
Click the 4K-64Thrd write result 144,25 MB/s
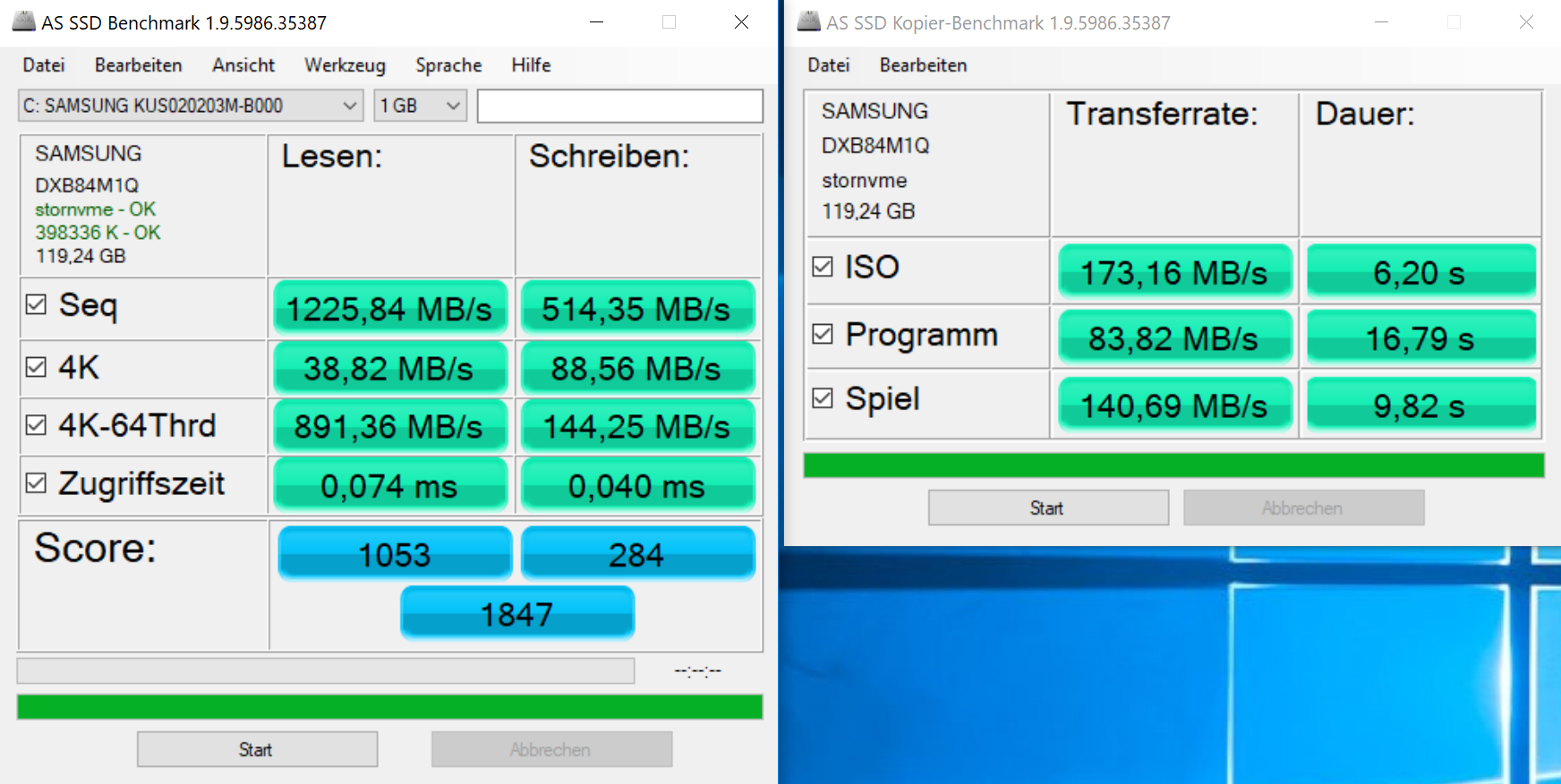coord(638,426)
